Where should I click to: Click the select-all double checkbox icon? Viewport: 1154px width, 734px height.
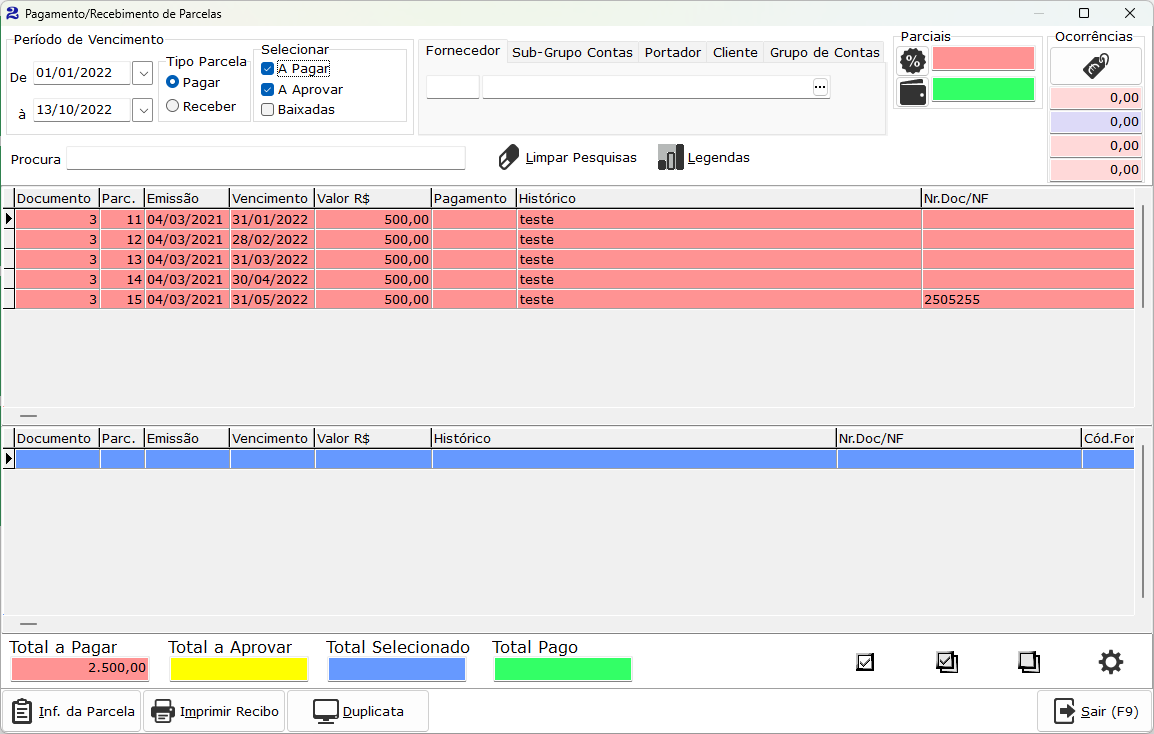(x=947, y=662)
